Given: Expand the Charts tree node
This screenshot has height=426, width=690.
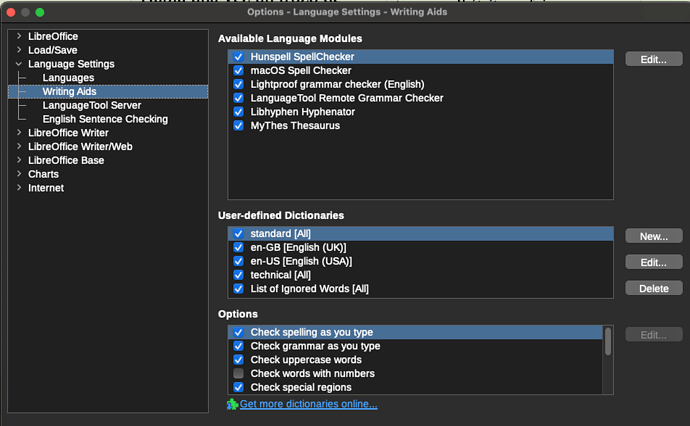Looking at the screenshot, I should coord(19,174).
